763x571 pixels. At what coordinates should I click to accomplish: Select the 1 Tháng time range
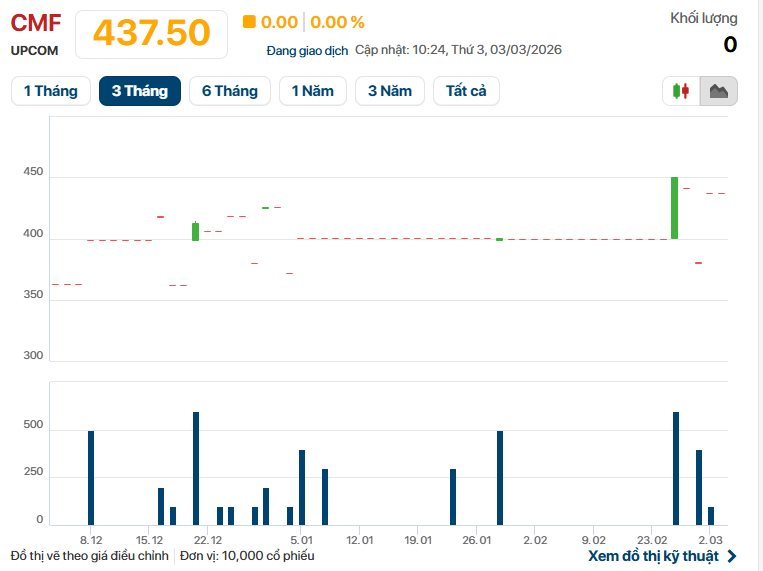(x=50, y=91)
